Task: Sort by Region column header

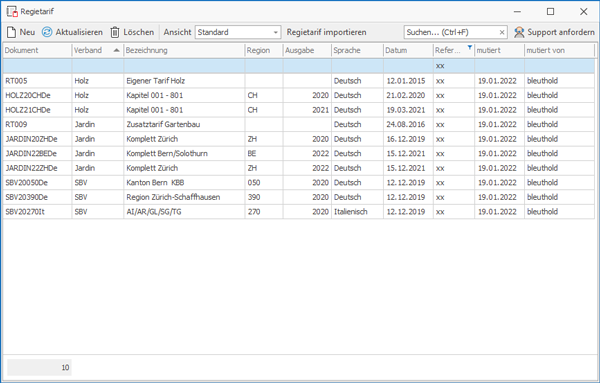Action: (264, 50)
